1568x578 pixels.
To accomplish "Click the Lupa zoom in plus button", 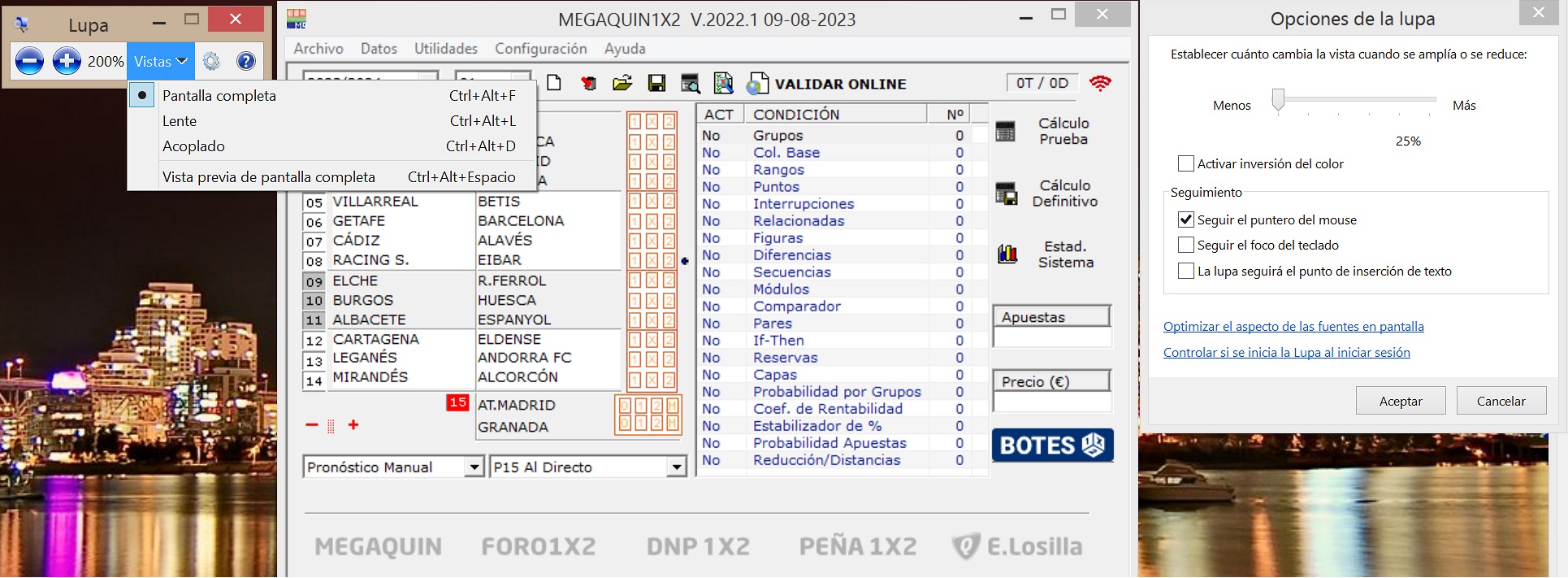I will click(67, 61).
